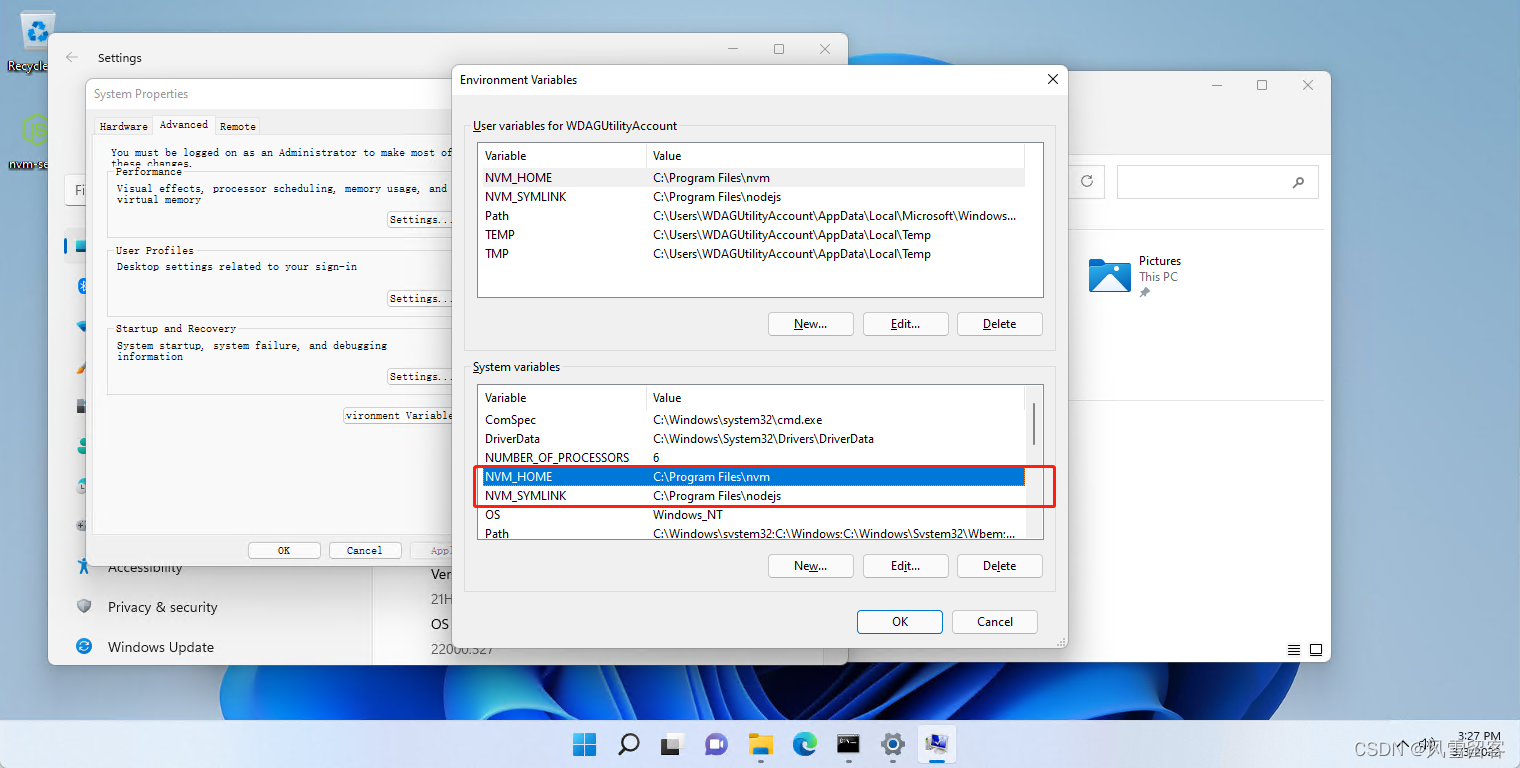Select System Properties taskbar icon
Image resolution: width=1520 pixels, height=768 pixels.
tap(937, 744)
